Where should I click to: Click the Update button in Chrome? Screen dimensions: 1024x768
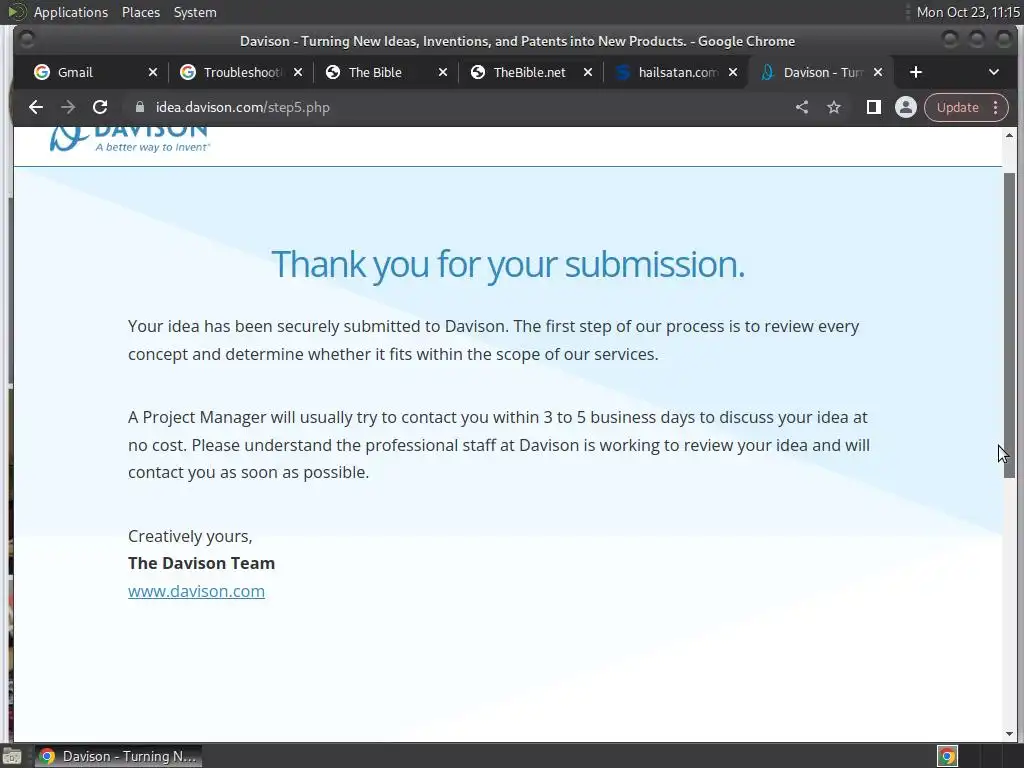pyautogui.click(x=957, y=107)
